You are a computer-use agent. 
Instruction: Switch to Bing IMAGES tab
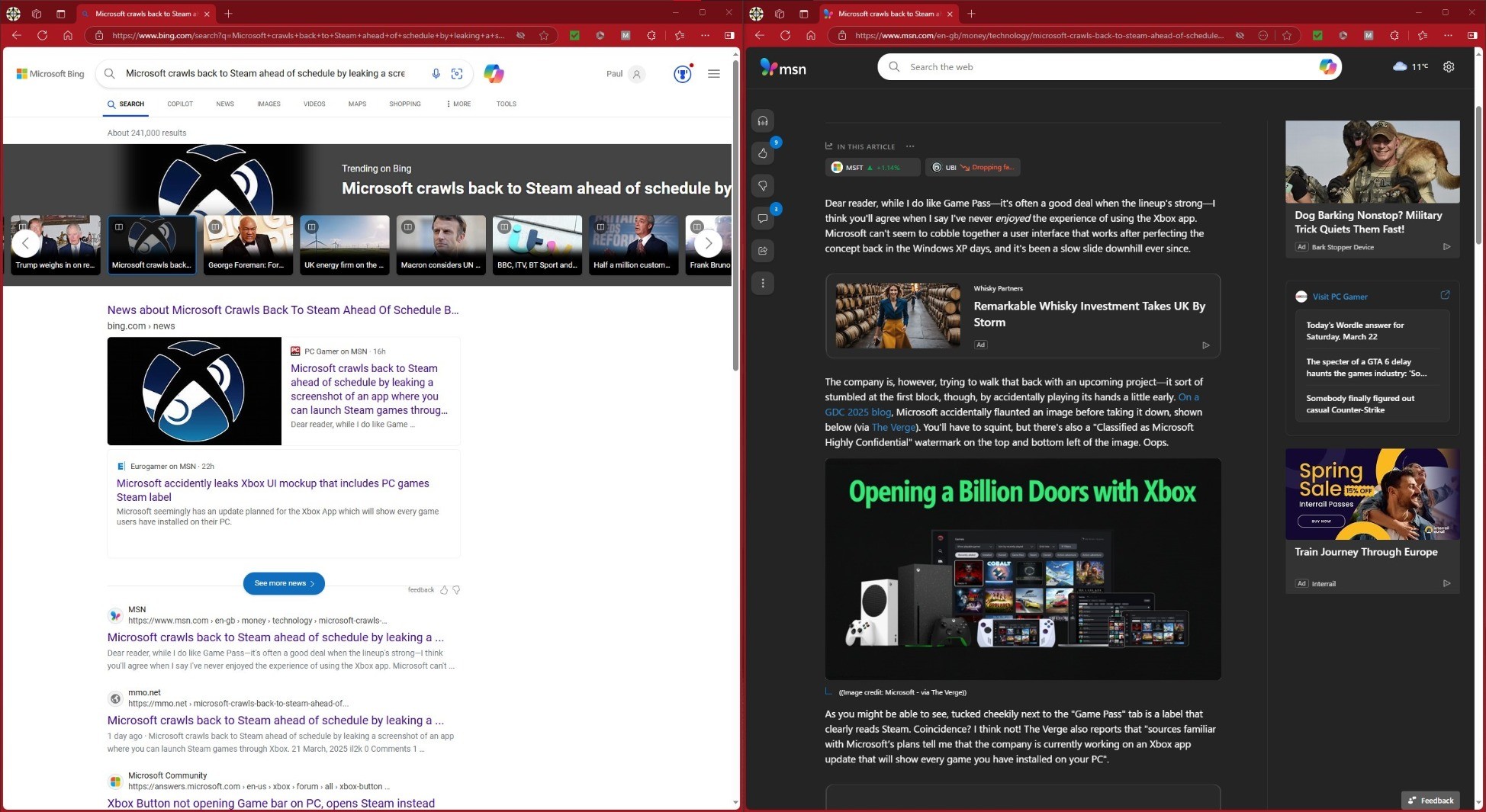click(269, 104)
